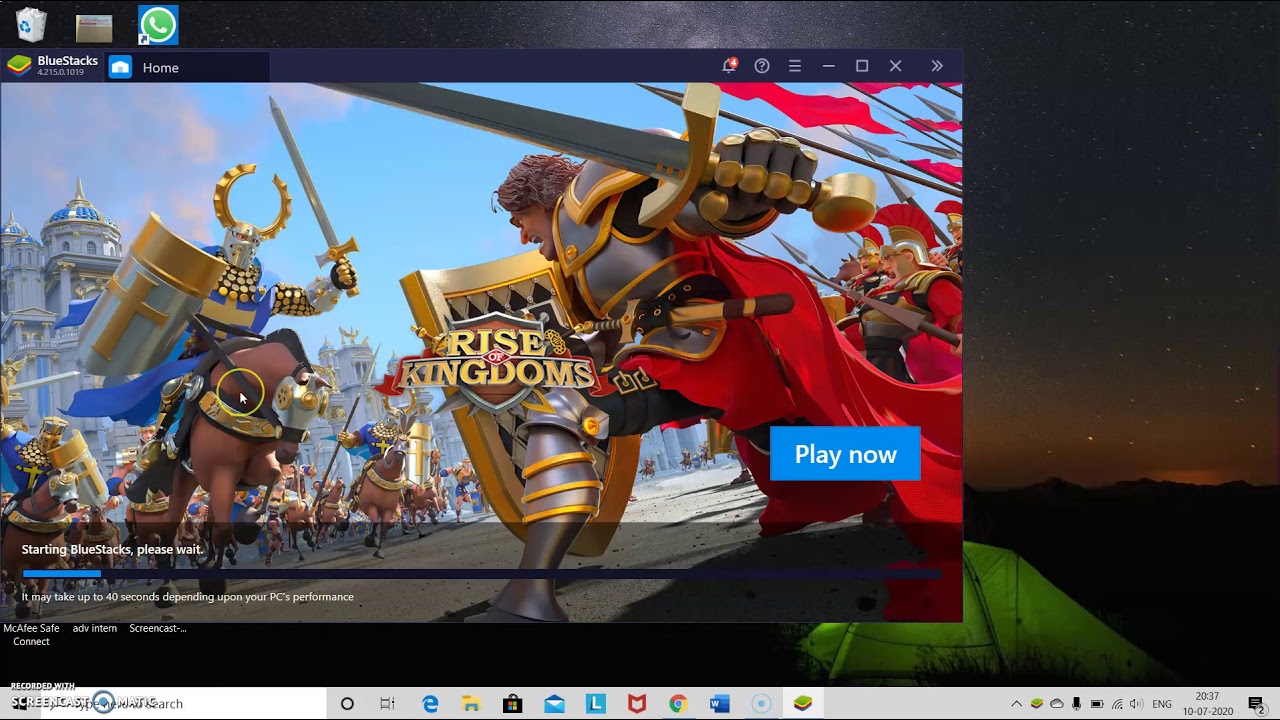Maximize the BlueStacks window
1280x720 pixels.
coord(862,66)
